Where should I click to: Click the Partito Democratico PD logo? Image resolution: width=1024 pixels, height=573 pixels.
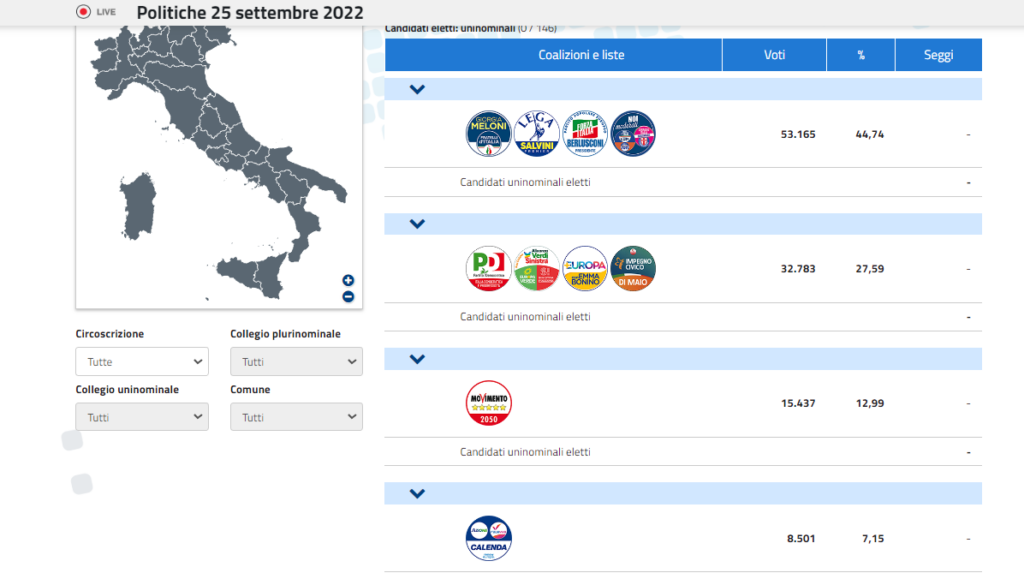click(488, 269)
